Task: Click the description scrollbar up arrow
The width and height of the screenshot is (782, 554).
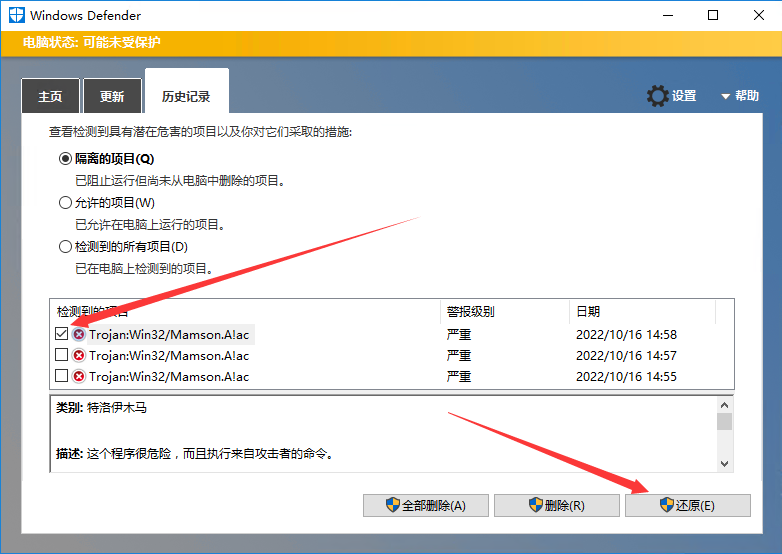Action: point(725,405)
